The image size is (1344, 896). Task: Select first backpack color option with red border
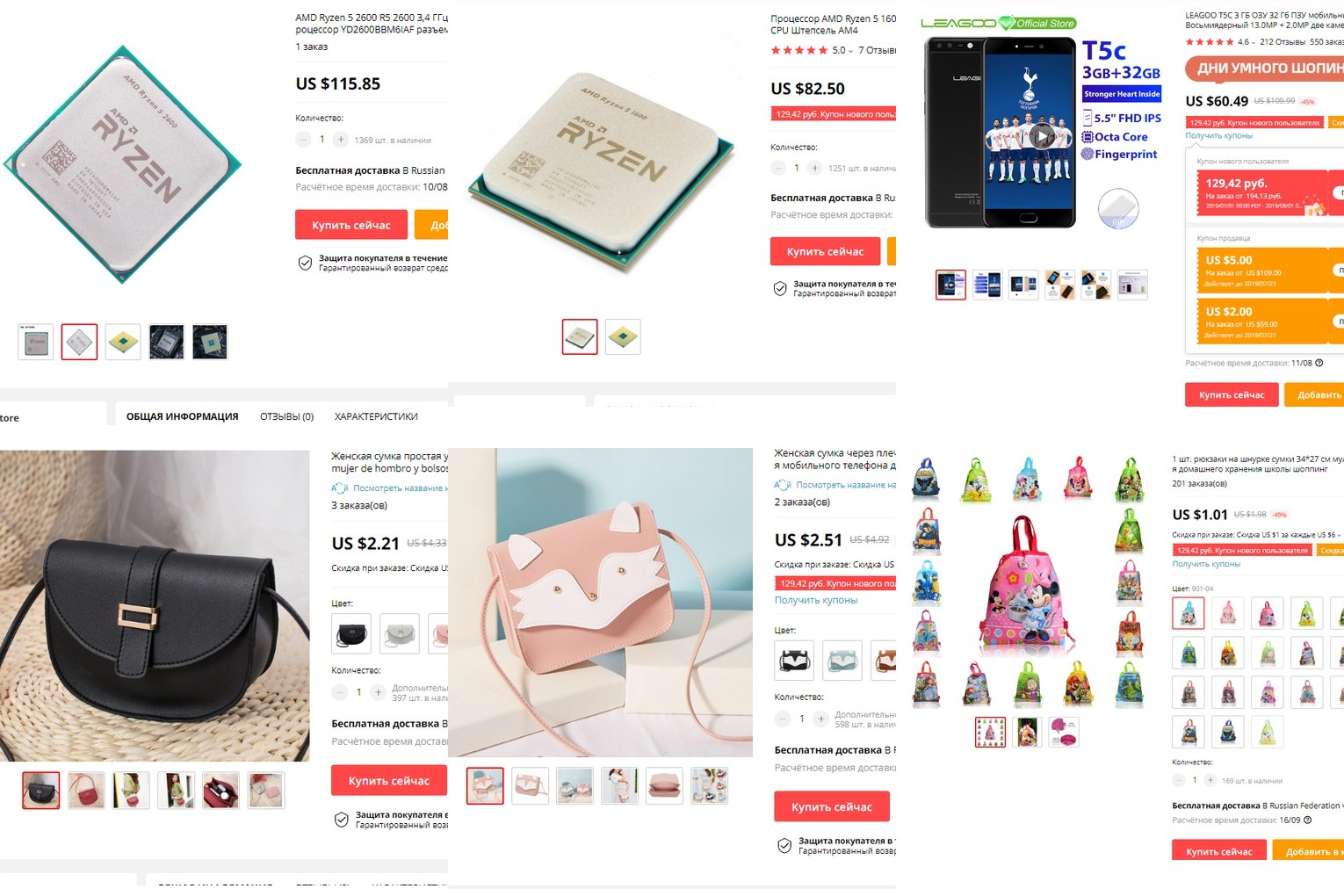[1189, 613]
